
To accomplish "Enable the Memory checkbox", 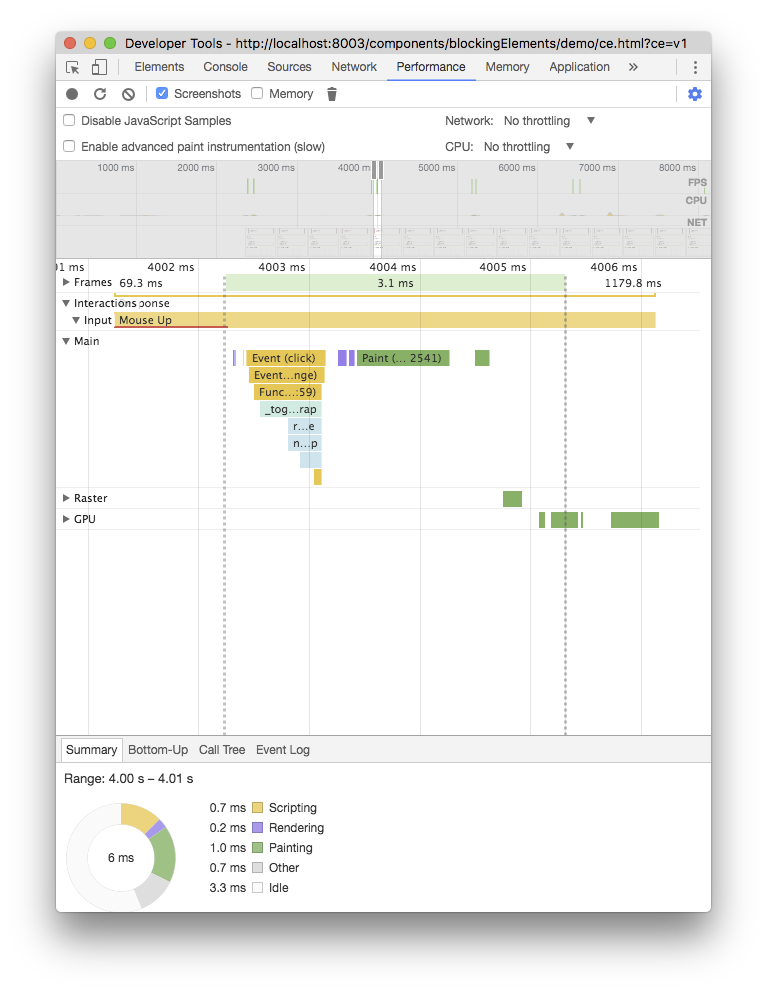I will (257, 94).
